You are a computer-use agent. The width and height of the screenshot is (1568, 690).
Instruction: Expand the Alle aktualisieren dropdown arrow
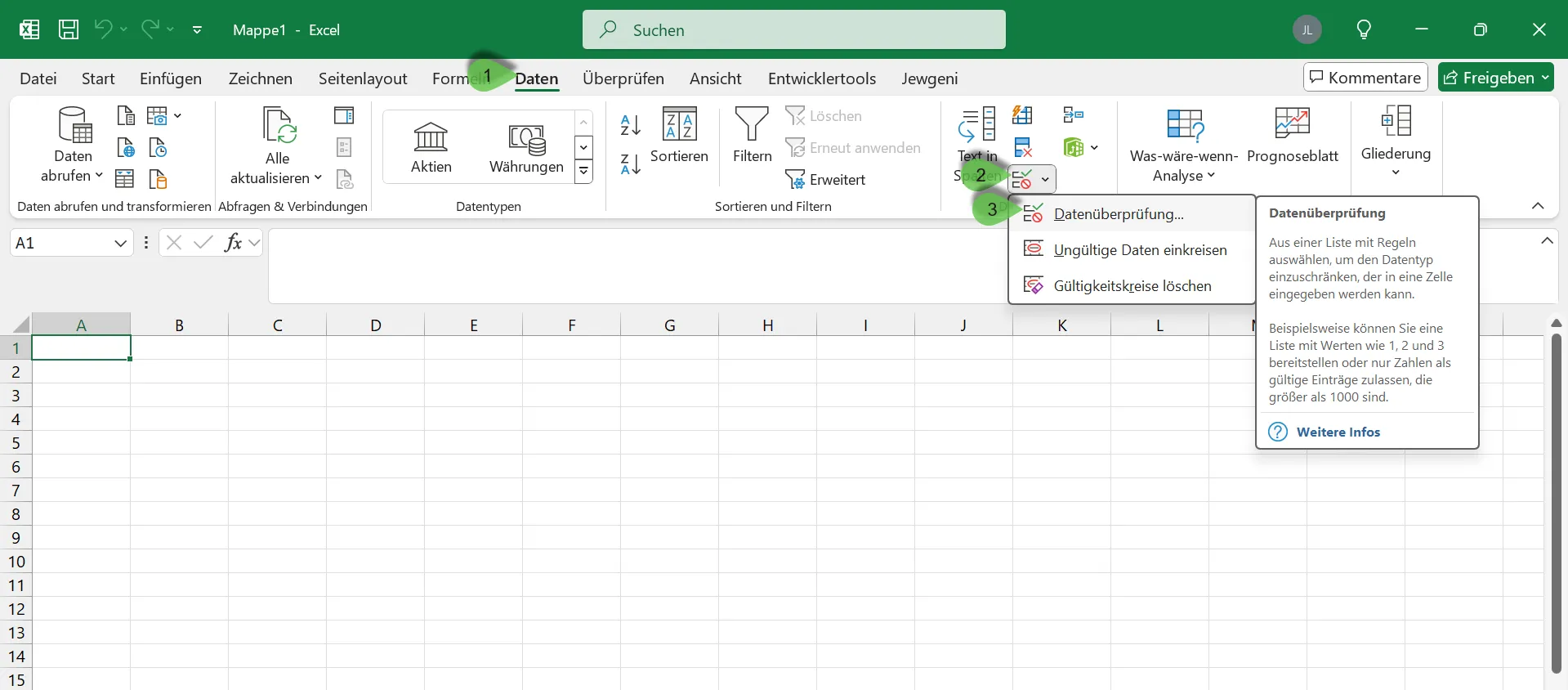[318, 177]
